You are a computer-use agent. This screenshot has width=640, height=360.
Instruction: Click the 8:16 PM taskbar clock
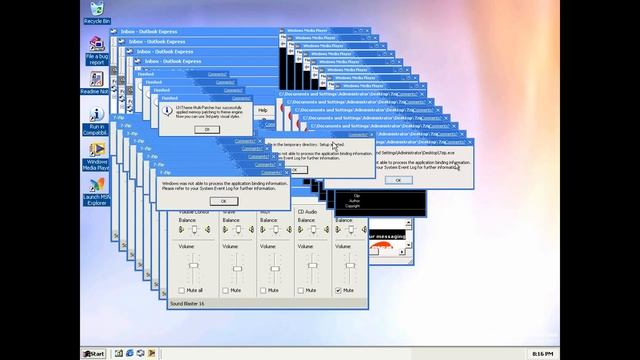pyautogui.click(x=542, y=354)
